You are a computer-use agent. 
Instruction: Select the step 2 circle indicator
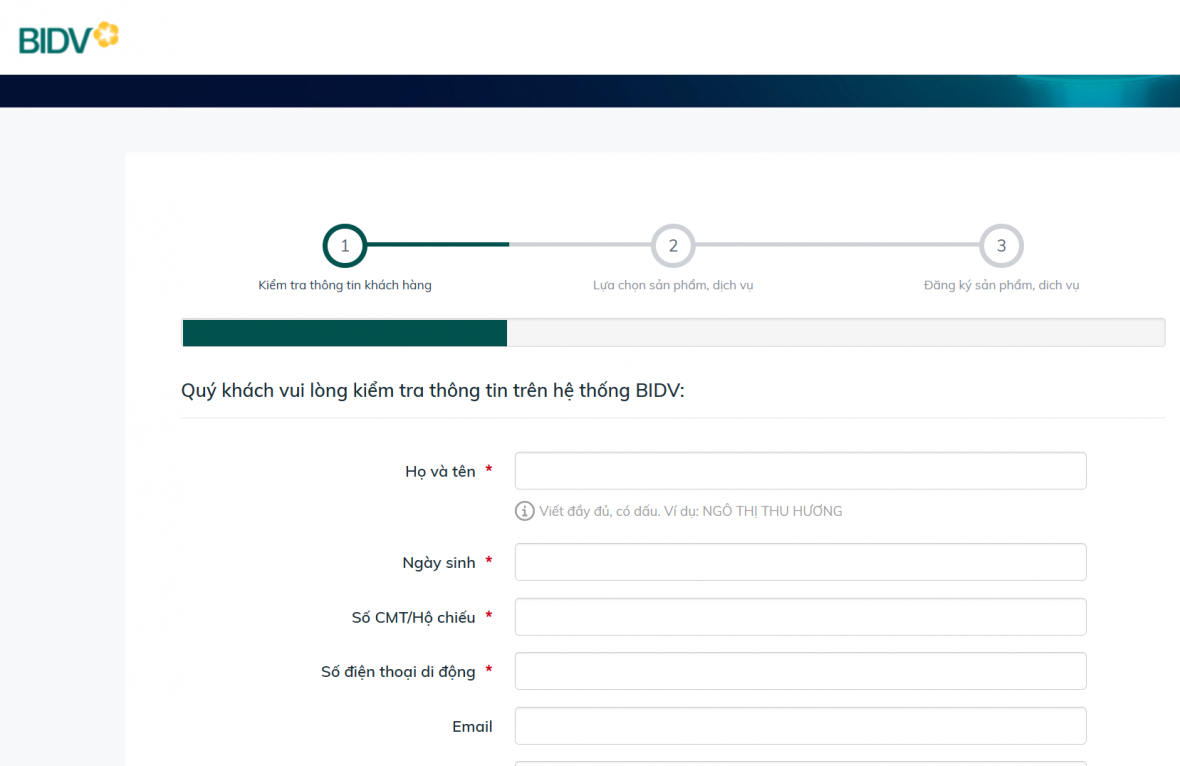click(673, 245)
